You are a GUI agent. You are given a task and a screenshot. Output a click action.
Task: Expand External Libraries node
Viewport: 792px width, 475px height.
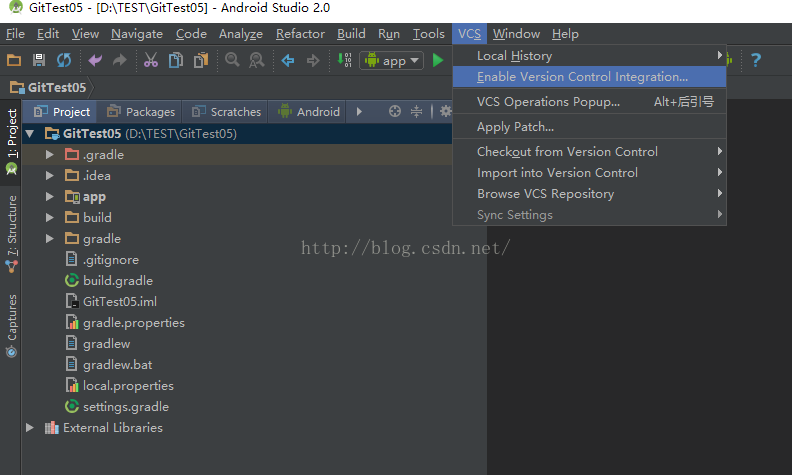(x=30, y=428)
